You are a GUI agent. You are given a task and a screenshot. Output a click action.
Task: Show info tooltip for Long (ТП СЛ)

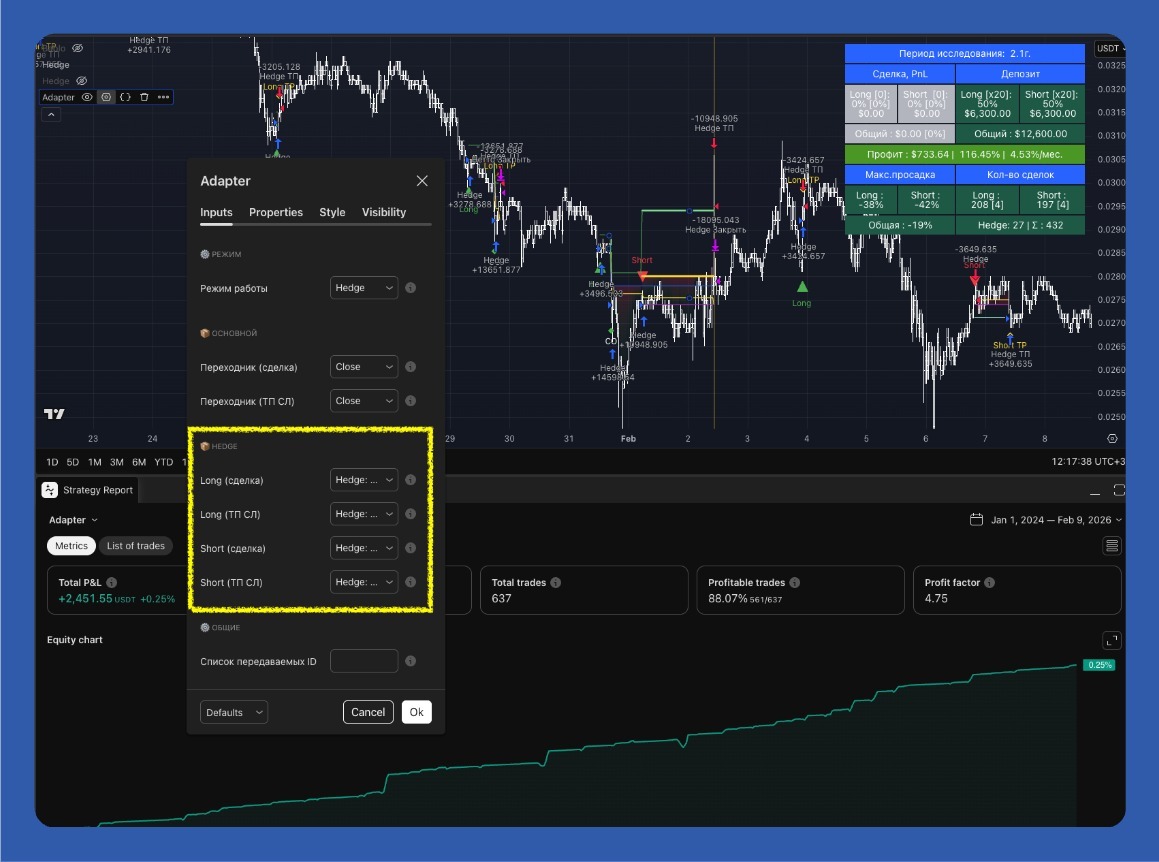(x=410, y=514)
